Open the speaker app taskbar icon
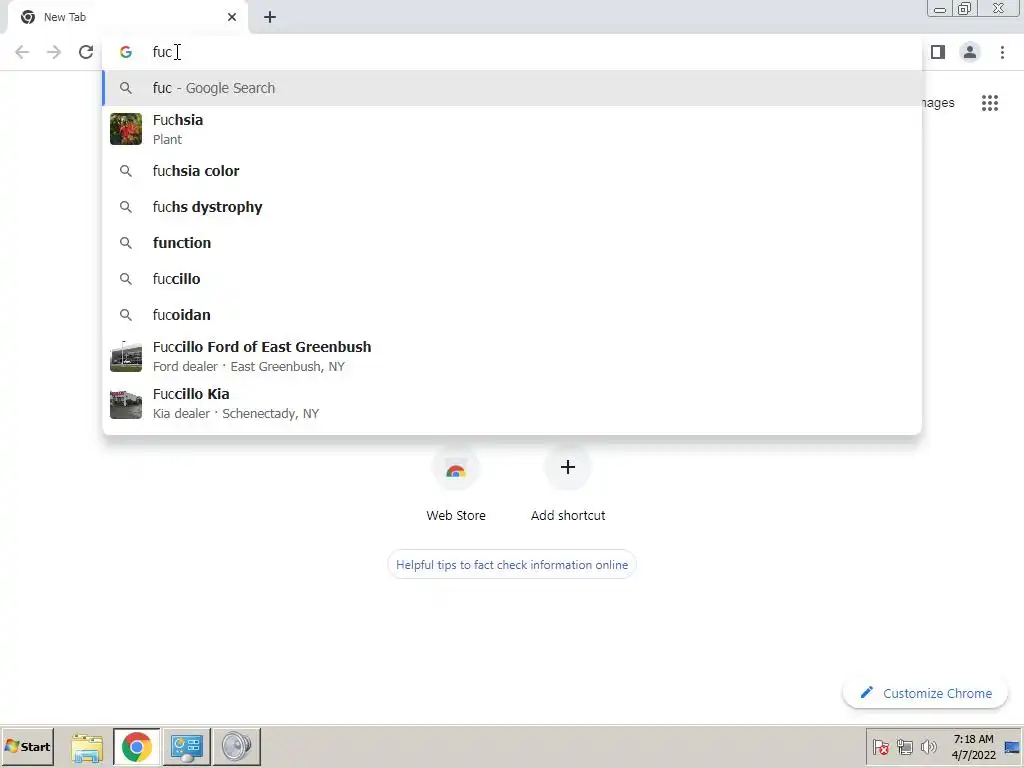The height and width of the screenshot is (768, 1024). point(236,747)
